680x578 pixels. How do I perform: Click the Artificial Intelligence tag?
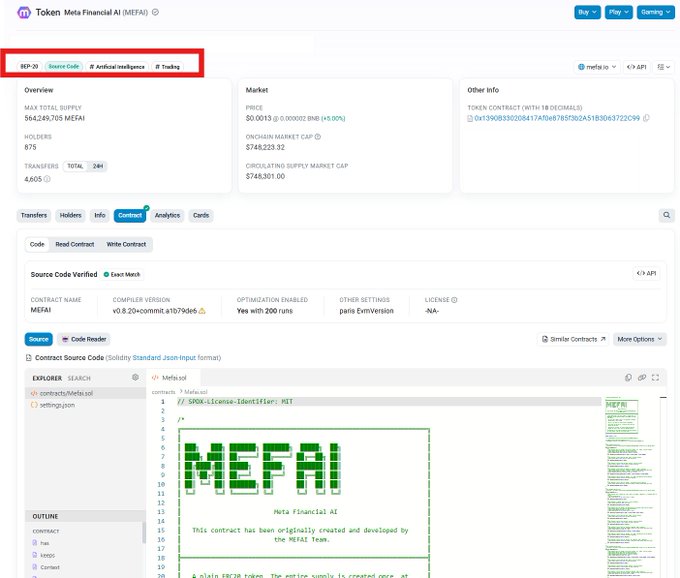click(x=117, y=67)
